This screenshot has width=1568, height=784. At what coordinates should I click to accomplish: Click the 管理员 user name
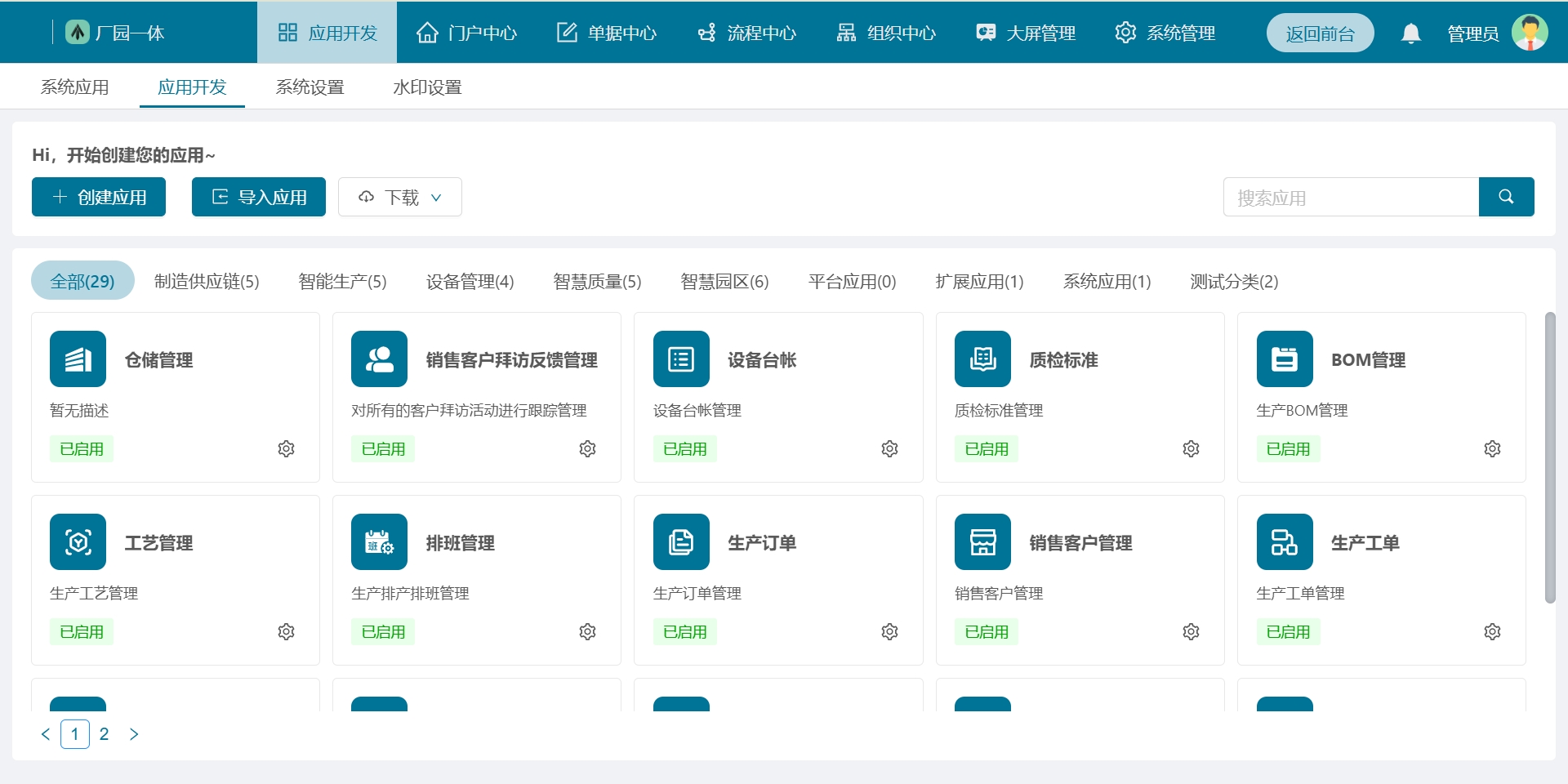coord(1472,33)
